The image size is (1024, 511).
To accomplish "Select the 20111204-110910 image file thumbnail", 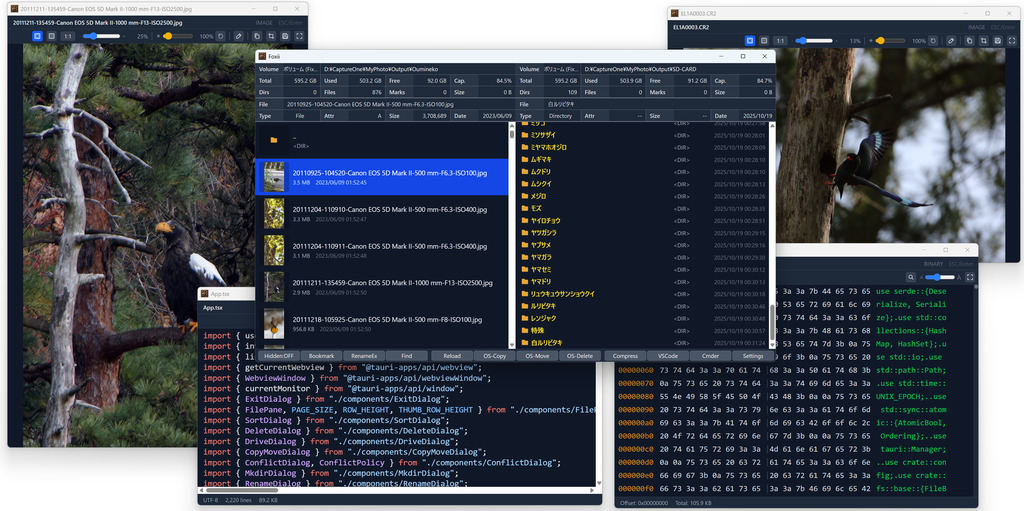I will tap(274, 213).
